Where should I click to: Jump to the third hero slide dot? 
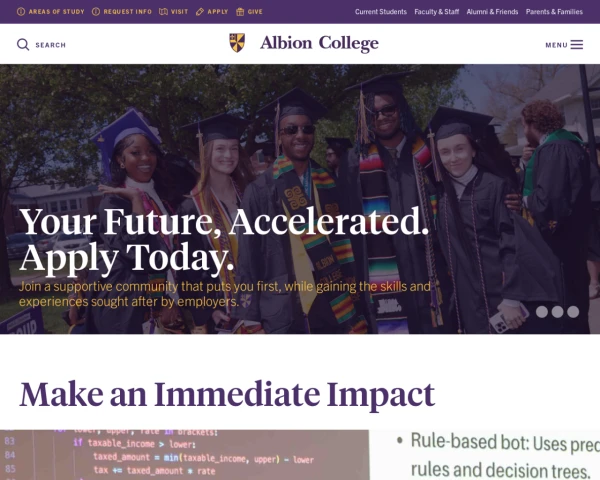(573, 312)
